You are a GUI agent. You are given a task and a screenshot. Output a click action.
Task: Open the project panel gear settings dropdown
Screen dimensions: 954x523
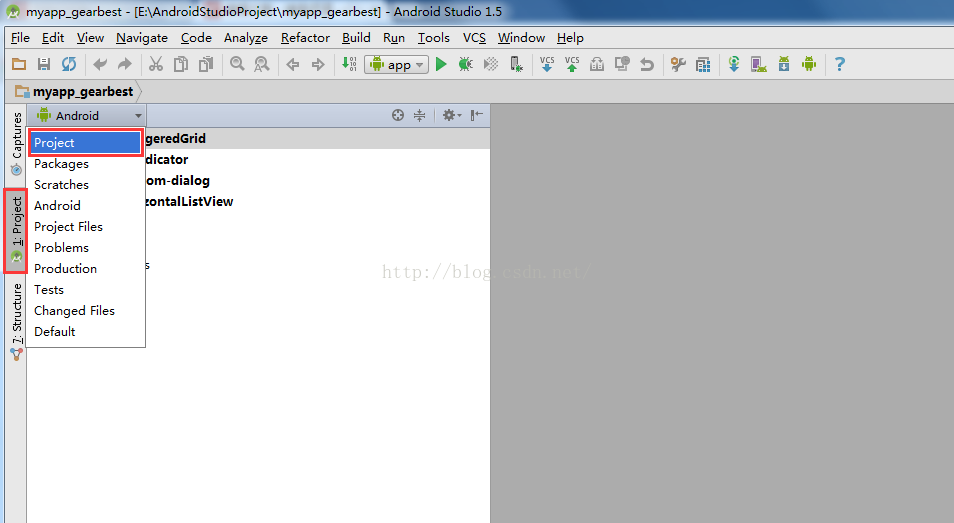(451, 115)
